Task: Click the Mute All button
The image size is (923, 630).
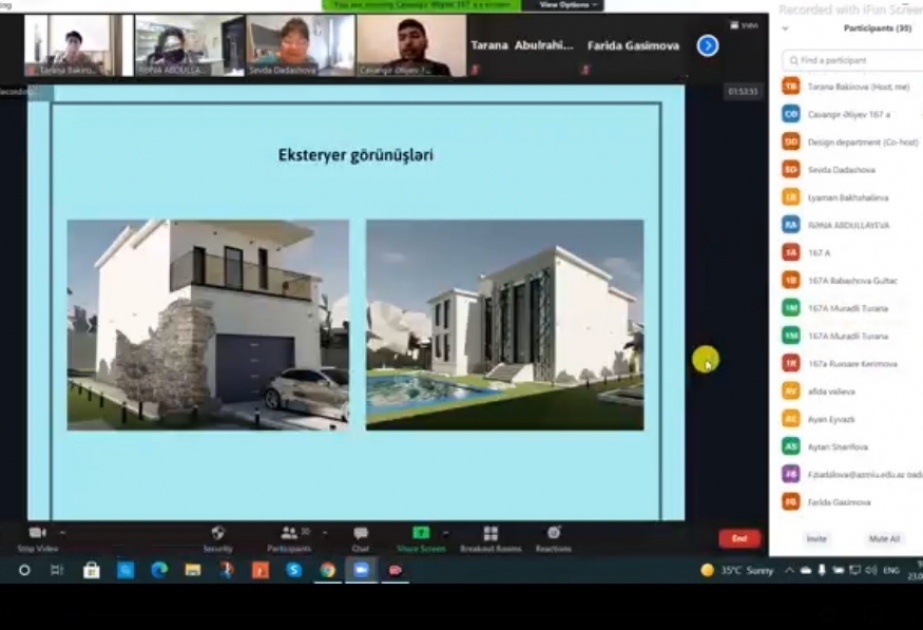Action: click(x=884, y=539)
